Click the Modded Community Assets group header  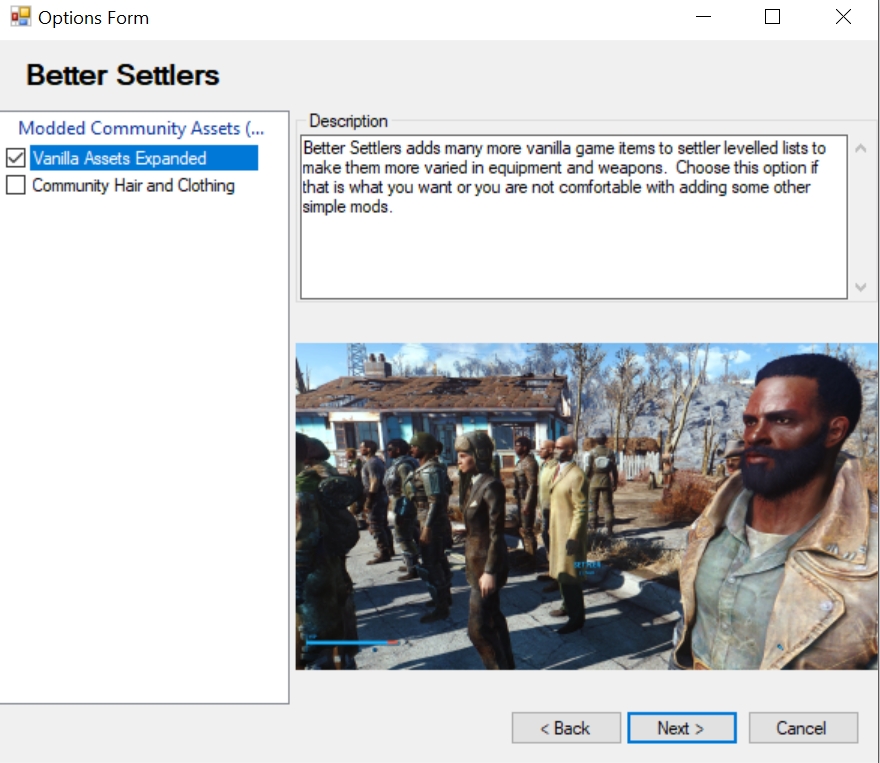[141, 128]
